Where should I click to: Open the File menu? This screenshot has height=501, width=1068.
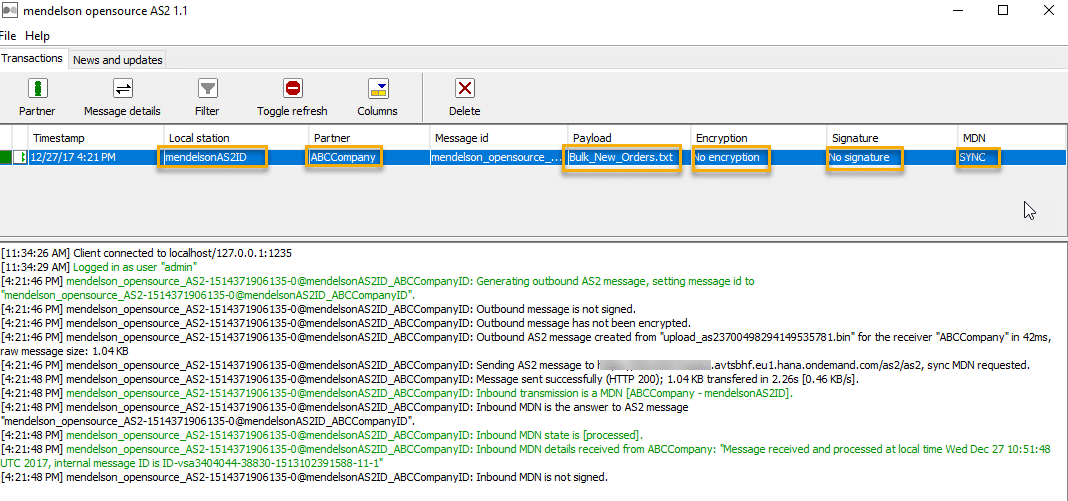pos(7,36)
